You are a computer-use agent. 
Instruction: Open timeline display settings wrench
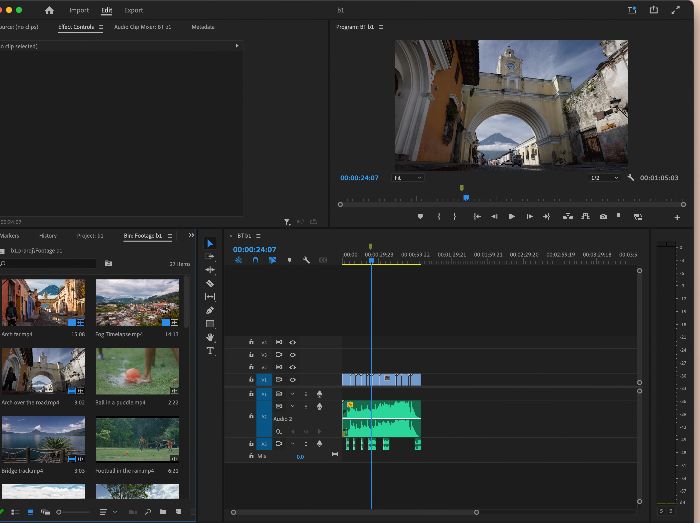[306, 260]
